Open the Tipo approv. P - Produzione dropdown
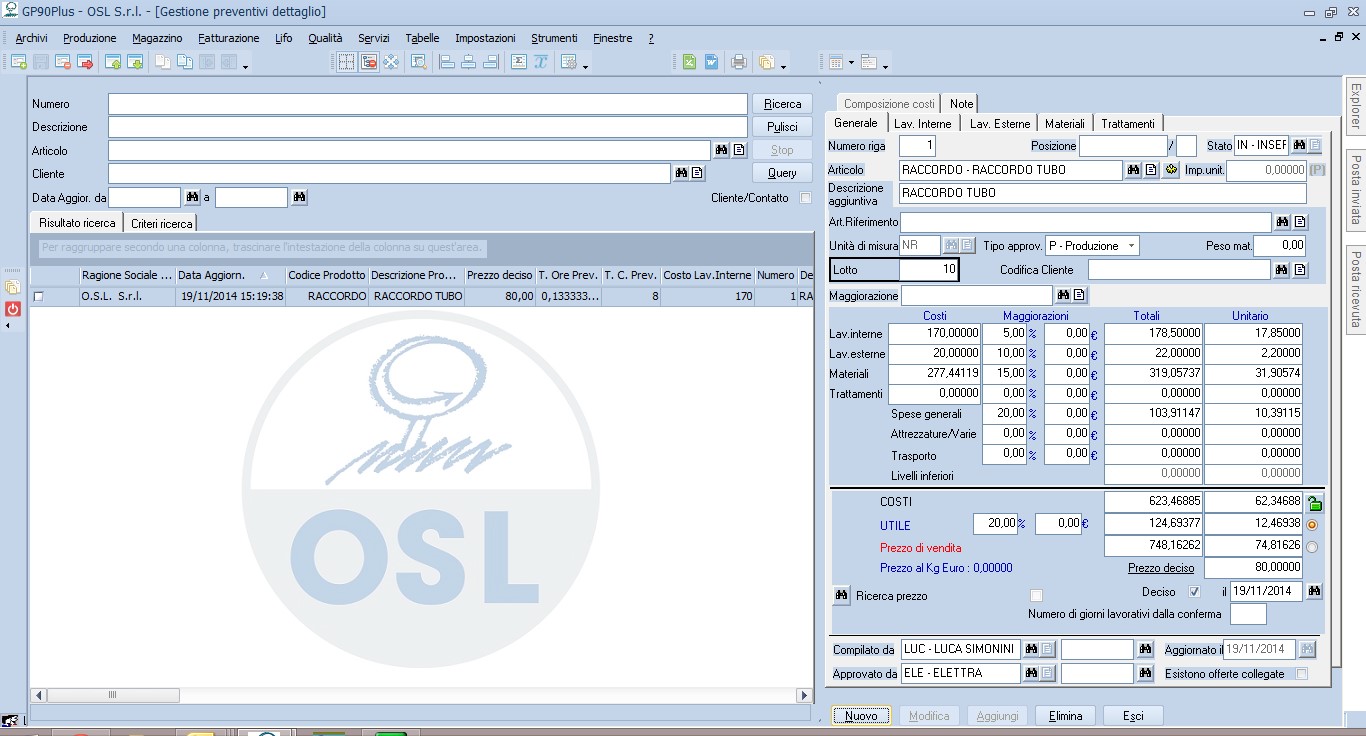 point(1092,245)
